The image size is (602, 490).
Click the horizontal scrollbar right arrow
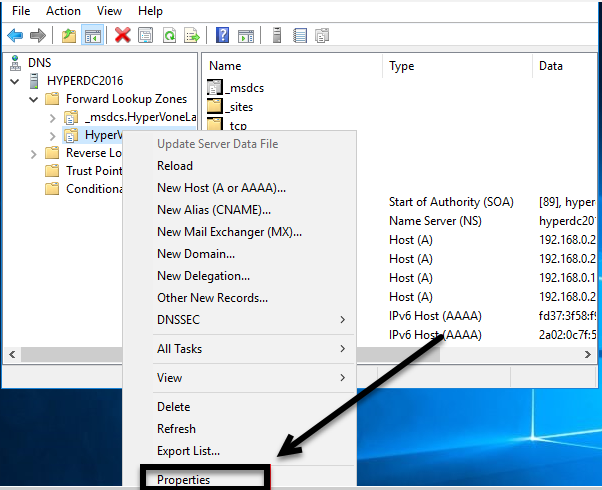[588, 354]
